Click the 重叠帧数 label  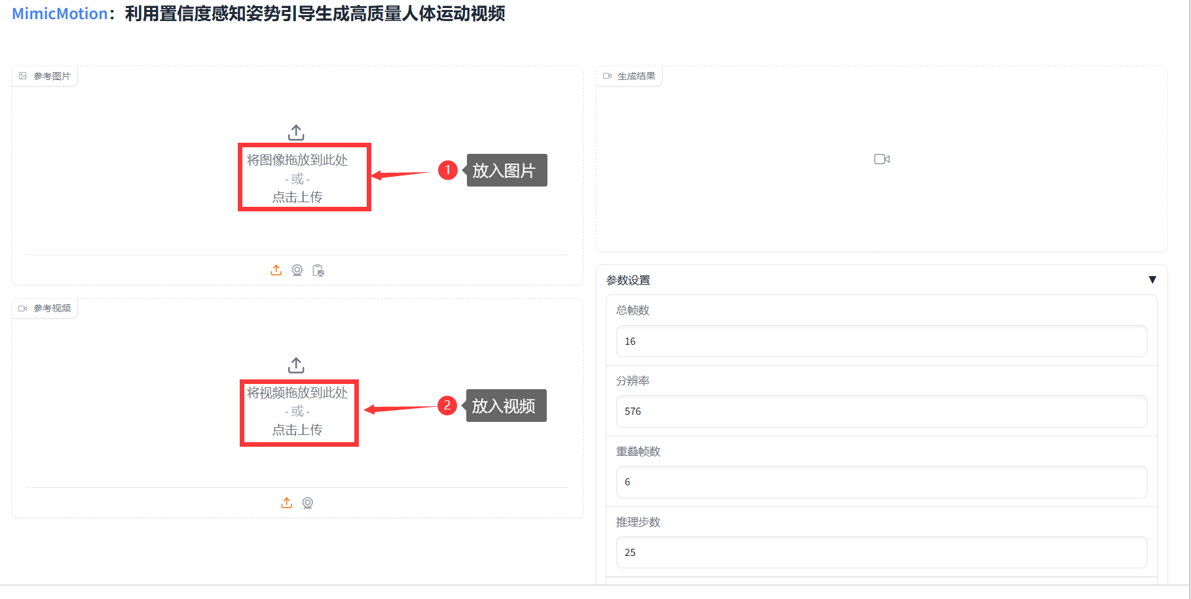point(638,451)
